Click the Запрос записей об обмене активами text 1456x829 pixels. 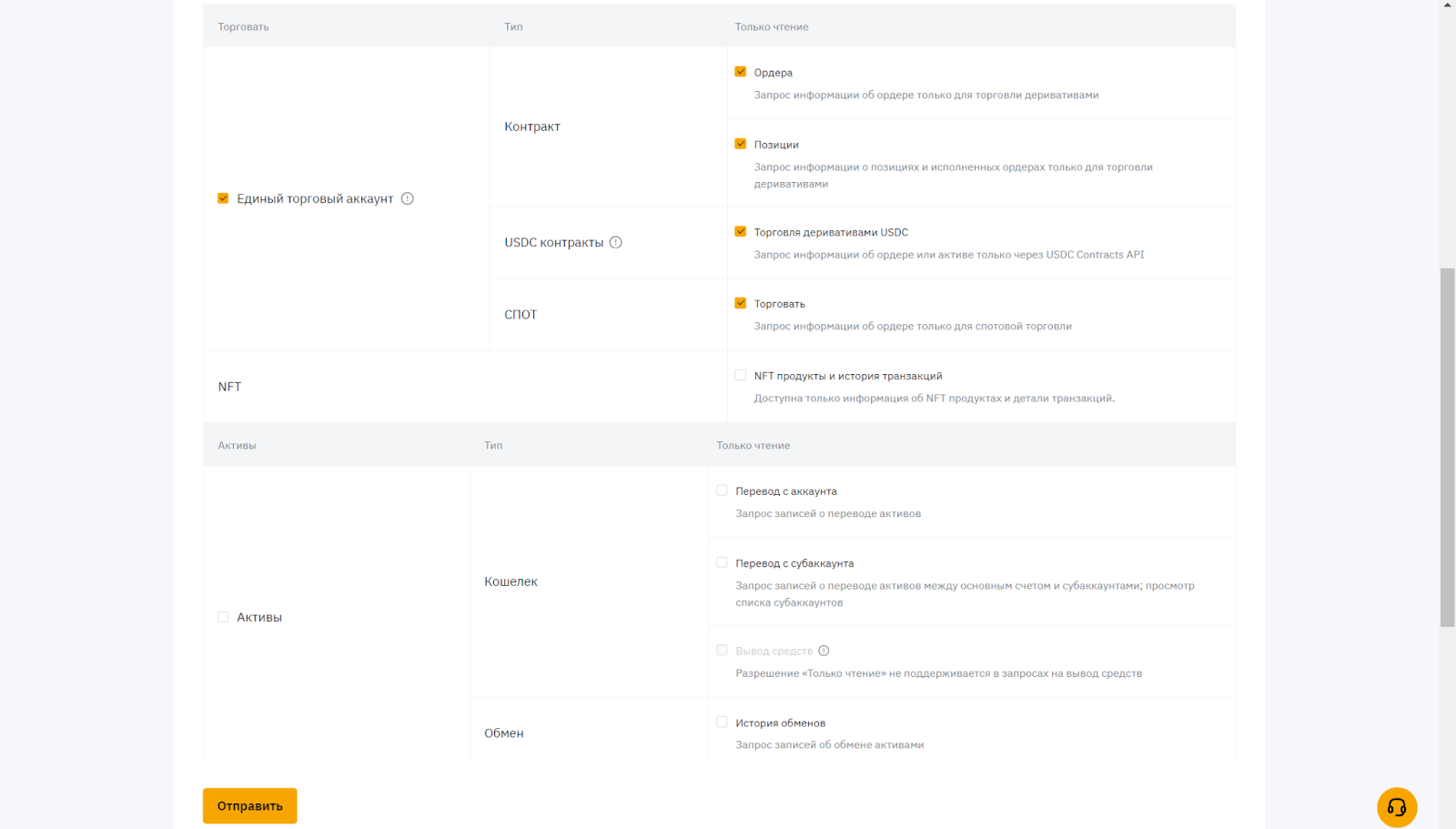[830, 744]
